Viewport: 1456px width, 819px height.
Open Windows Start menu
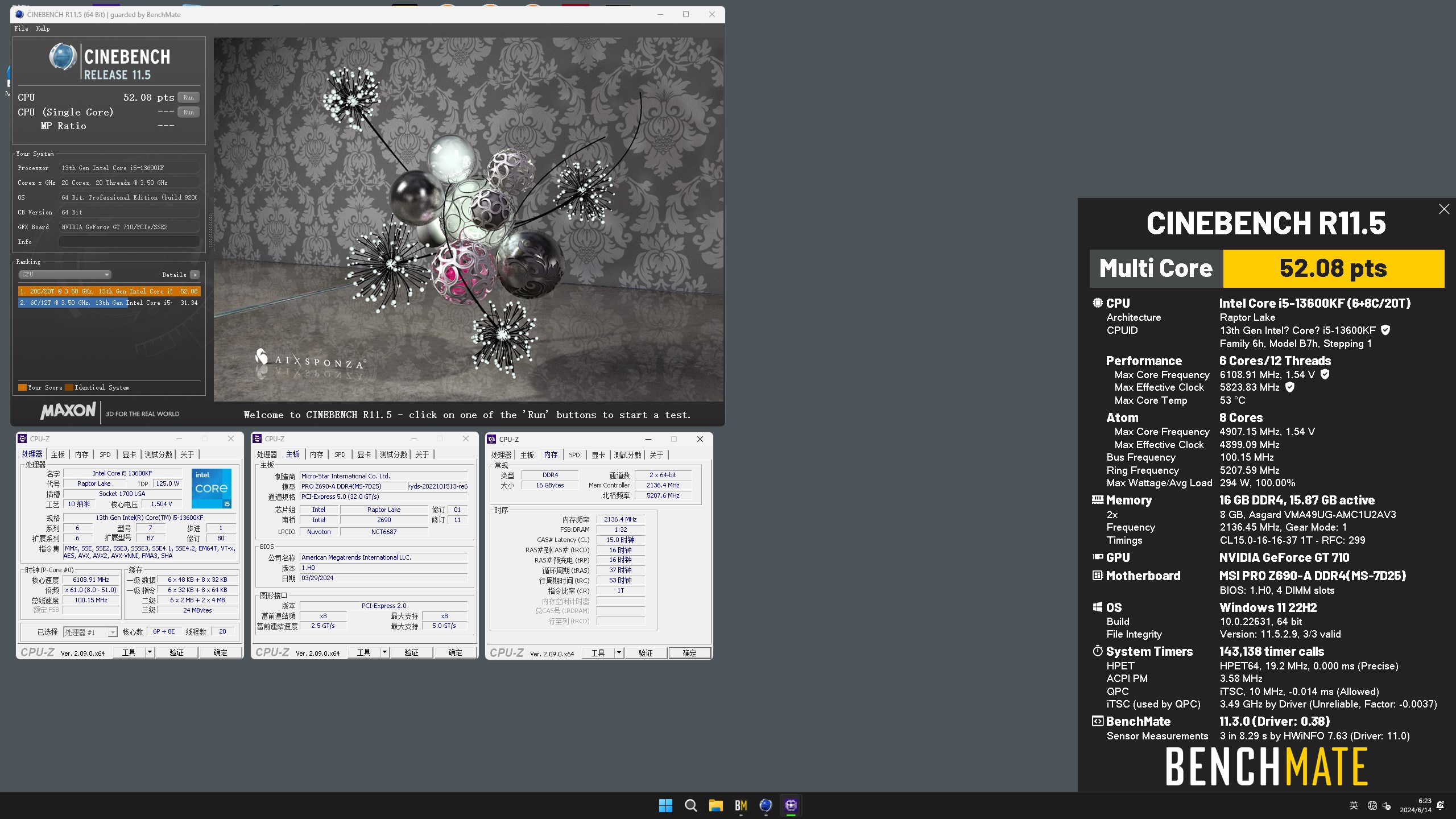click(665, 805)
